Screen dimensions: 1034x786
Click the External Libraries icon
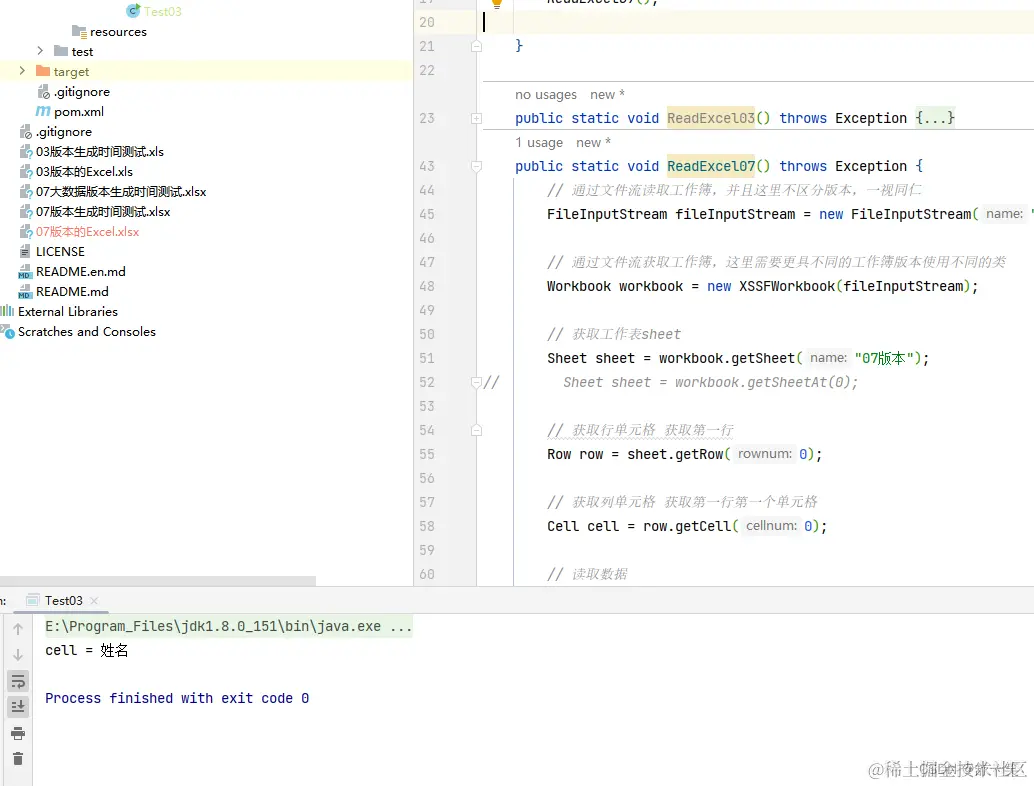7,311
